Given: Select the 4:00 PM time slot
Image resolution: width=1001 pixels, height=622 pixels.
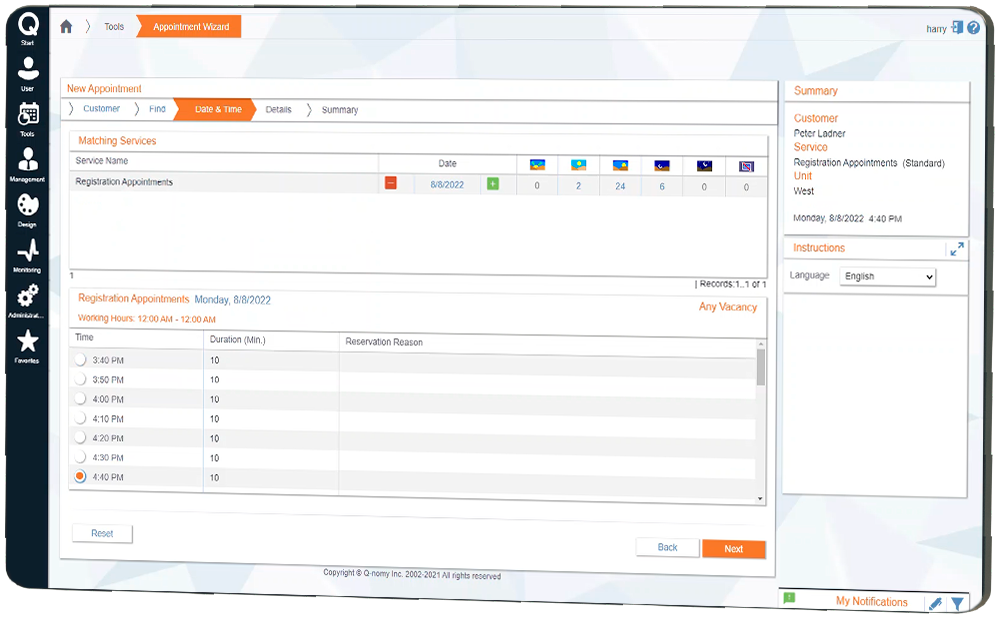Looking at the screenshot, I should coord(80,398).
